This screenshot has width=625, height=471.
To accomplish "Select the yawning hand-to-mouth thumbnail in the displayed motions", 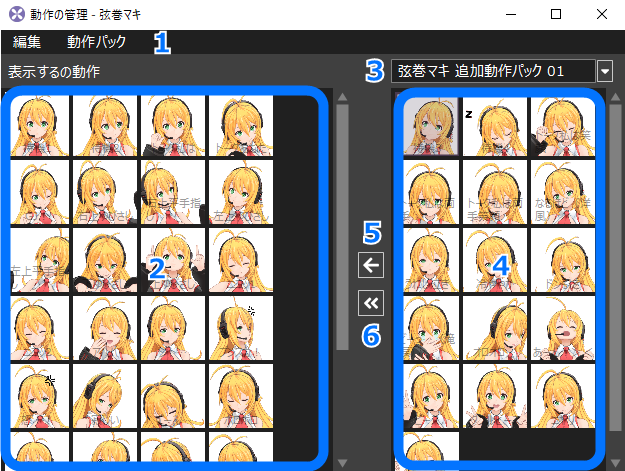I will [x=105, y=328].
